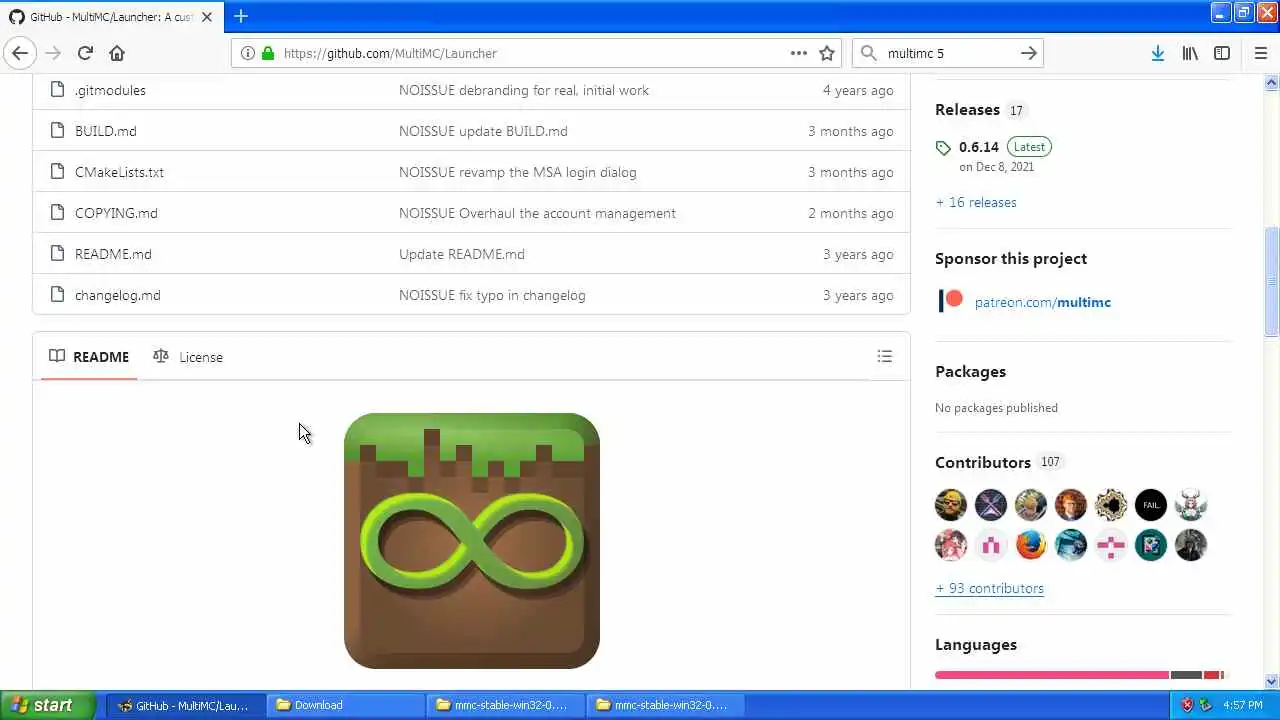Open the second contributor avatar with X logo
Image resolution: width=1280 pixels, height=720 pixels.
click(x=991, y=505)
